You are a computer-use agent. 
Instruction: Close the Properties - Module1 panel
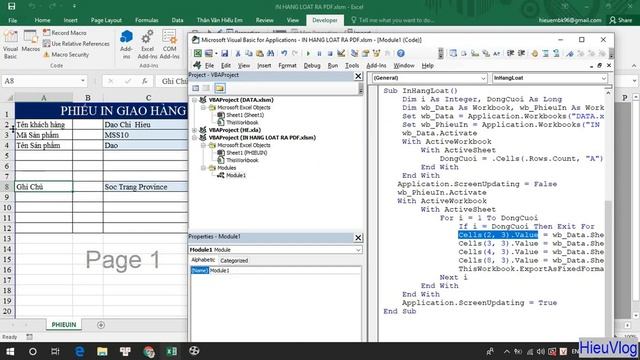[358, 238]
